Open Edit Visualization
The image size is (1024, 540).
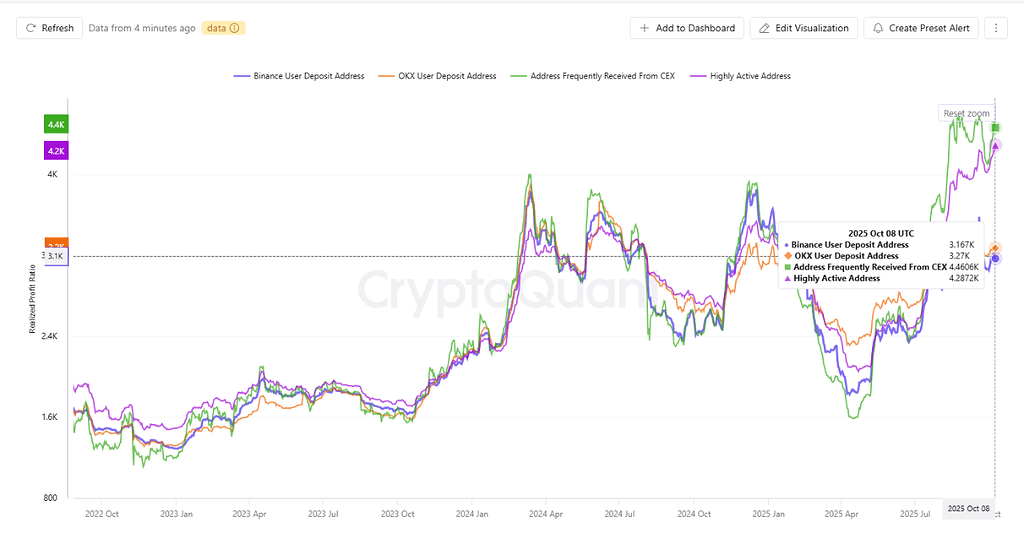(x=804, y=28)
